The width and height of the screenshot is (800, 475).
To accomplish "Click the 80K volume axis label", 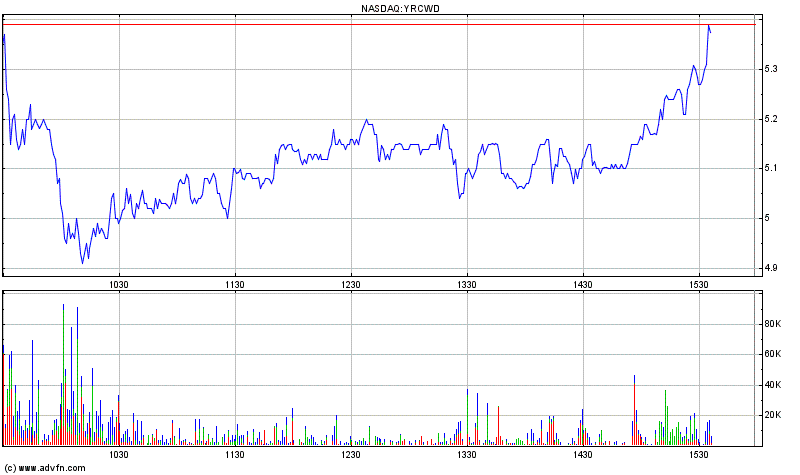I will (772, 324).
